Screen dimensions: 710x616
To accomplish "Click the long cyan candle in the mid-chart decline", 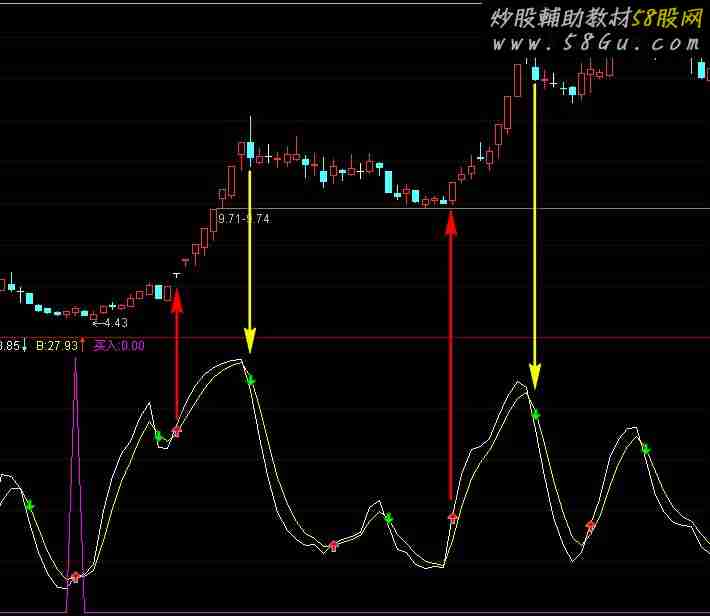I will [x=389, y=182].
